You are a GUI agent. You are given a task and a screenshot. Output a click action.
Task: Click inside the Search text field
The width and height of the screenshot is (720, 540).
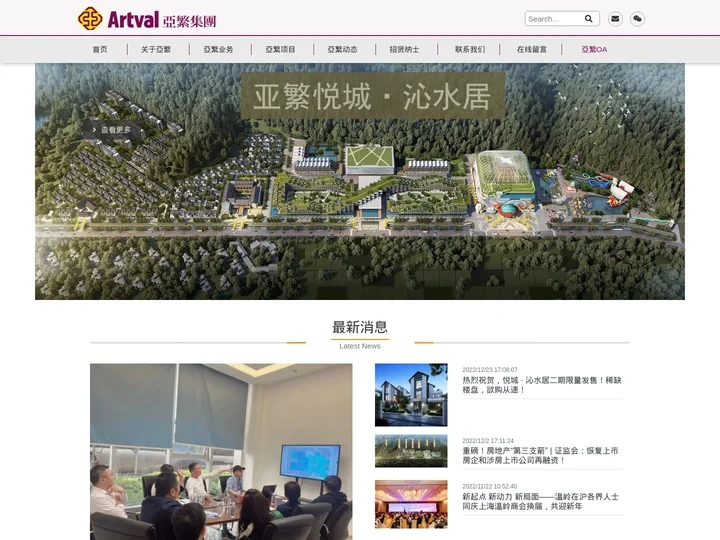[x=553, y=18]
